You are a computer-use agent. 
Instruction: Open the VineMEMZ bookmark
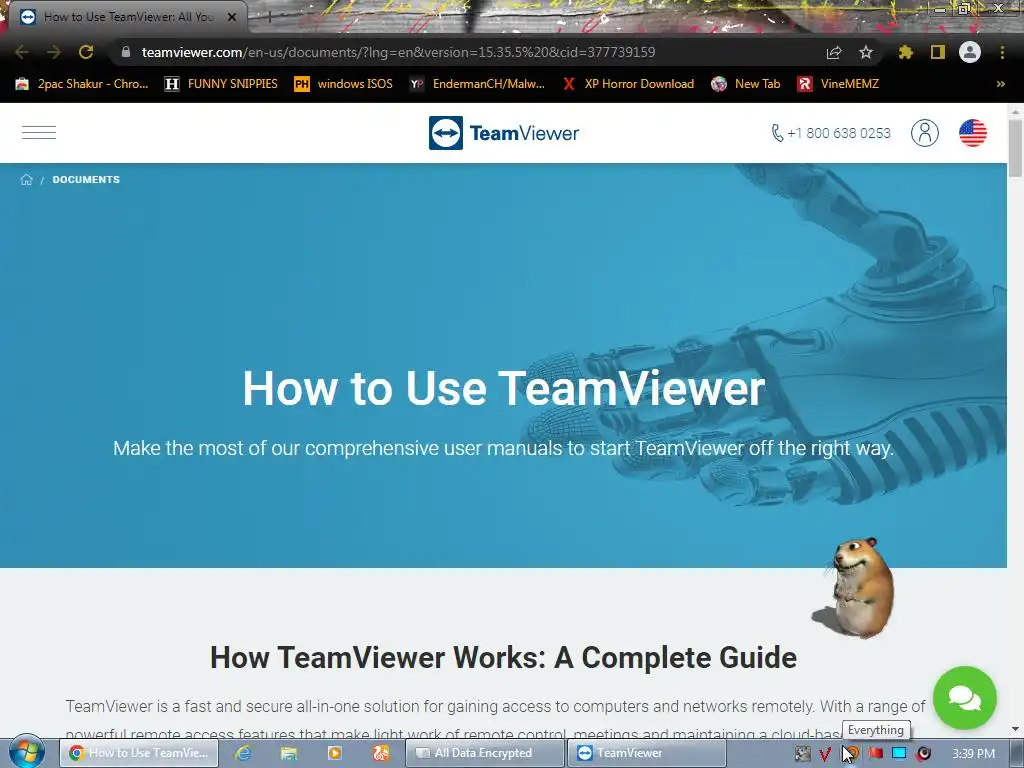[x=839, y=84]
